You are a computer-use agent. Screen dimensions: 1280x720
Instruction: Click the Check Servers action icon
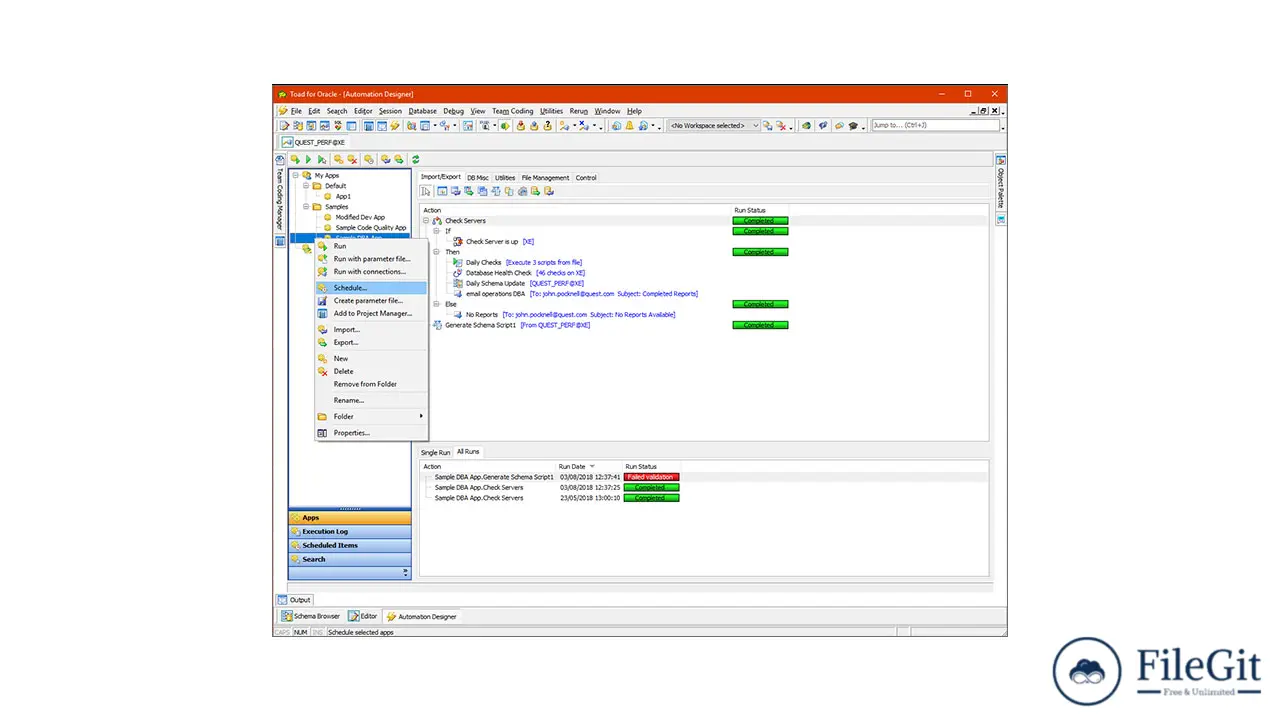pyautogui.click(x=437, y=221)
